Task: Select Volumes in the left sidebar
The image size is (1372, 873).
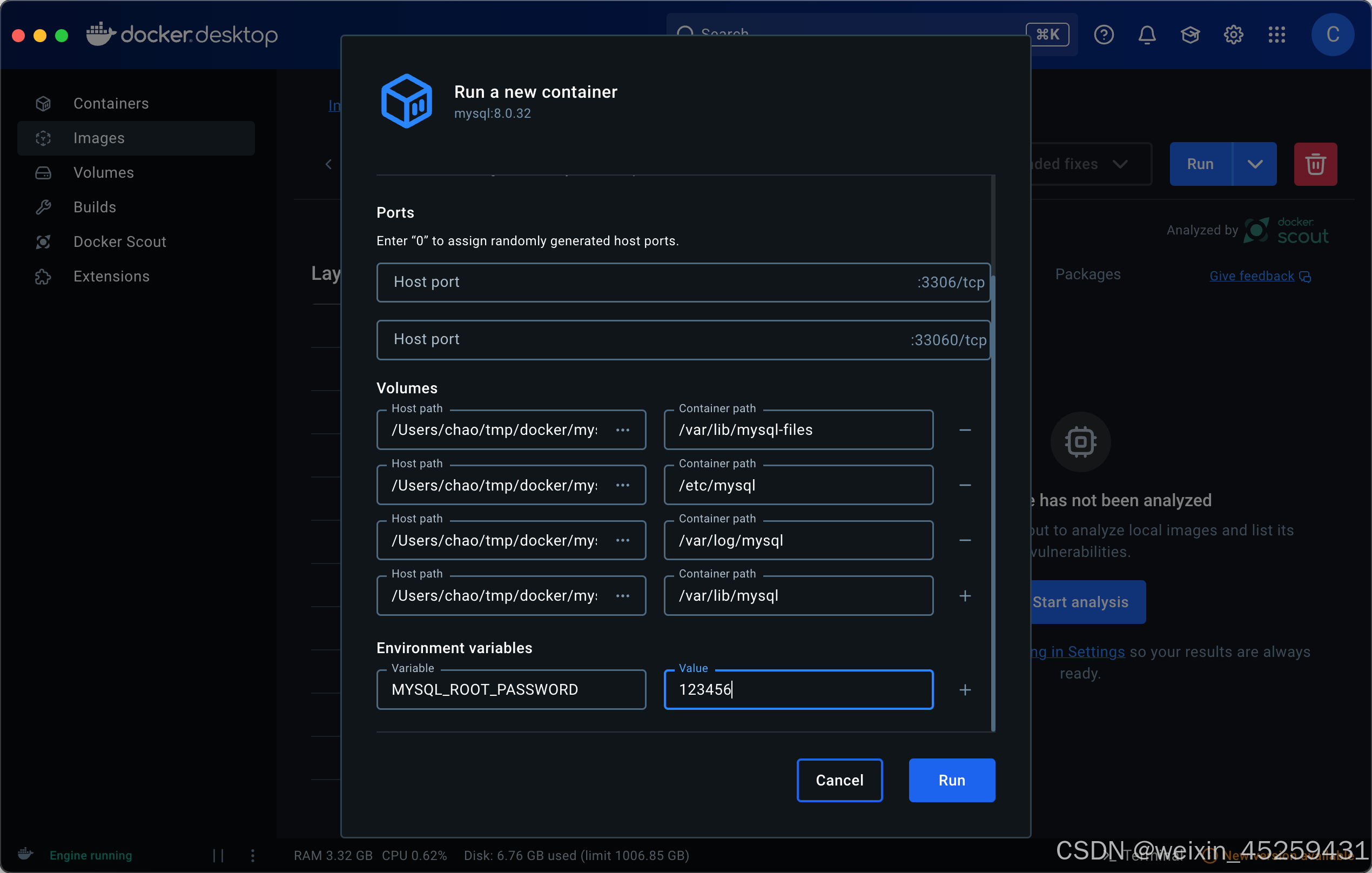Action: pos(104,172)
